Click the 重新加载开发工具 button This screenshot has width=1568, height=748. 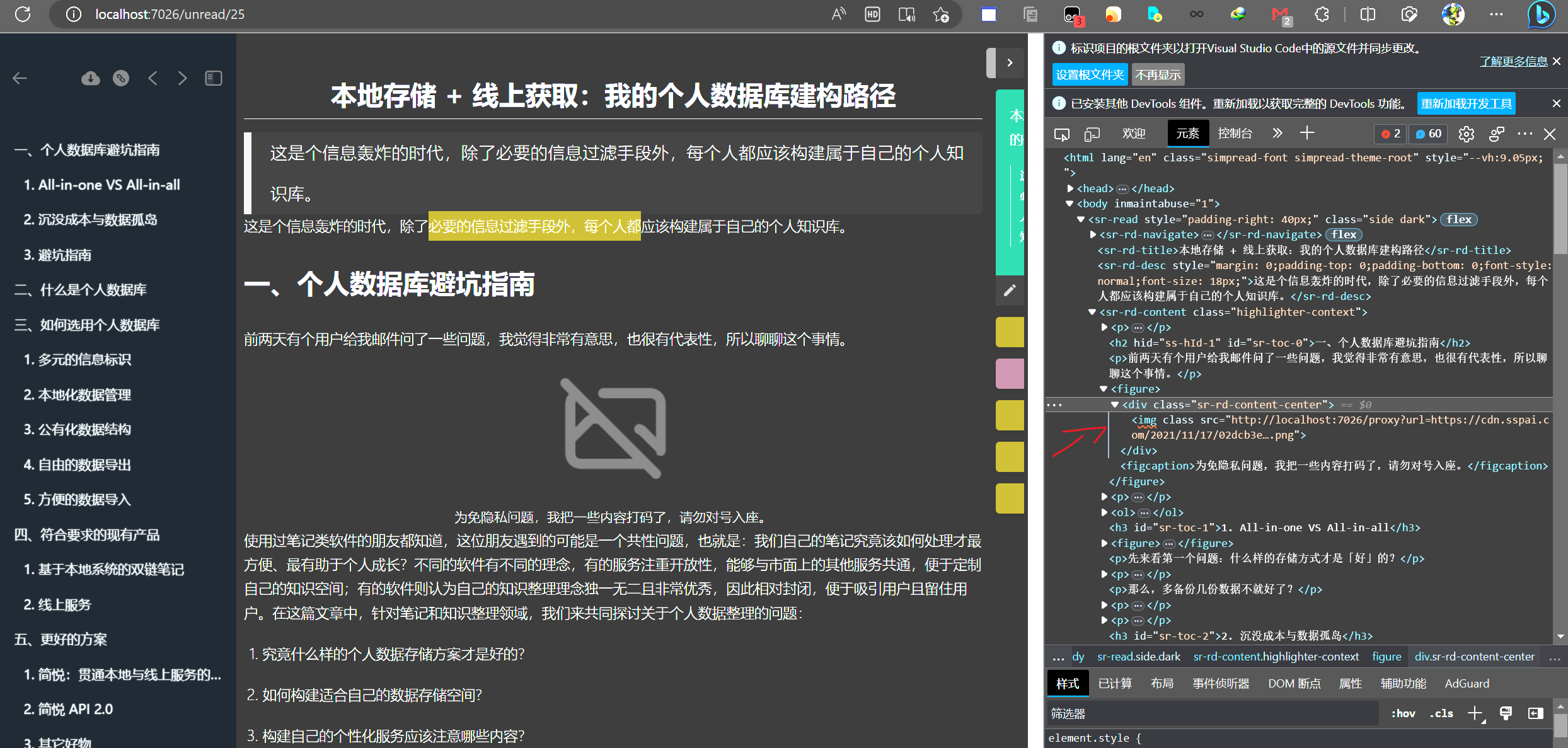click(1467, 103)
